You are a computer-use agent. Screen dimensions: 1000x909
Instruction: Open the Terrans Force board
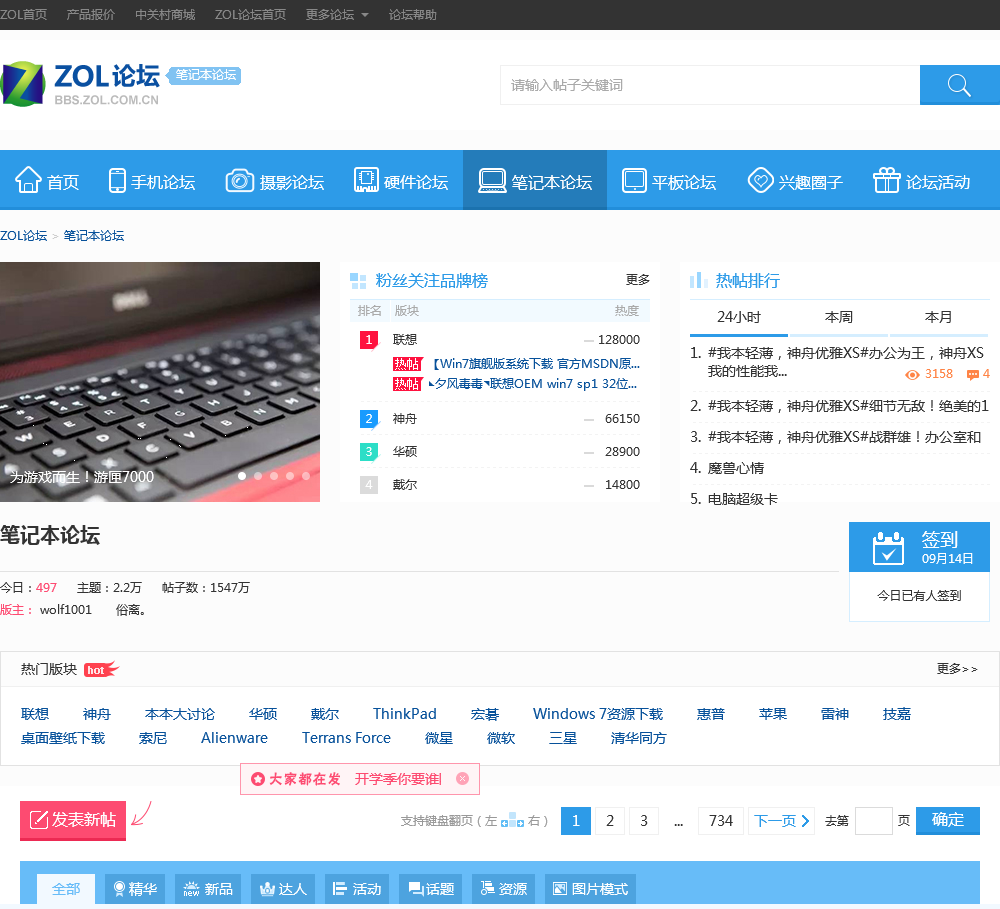tap(346, 738)
